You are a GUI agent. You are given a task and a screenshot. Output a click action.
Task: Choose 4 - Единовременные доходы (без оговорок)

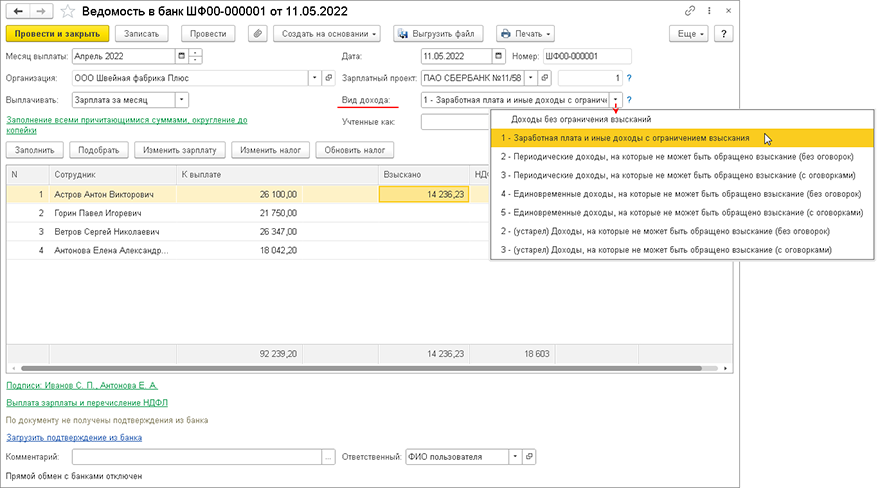pos(682,194)
